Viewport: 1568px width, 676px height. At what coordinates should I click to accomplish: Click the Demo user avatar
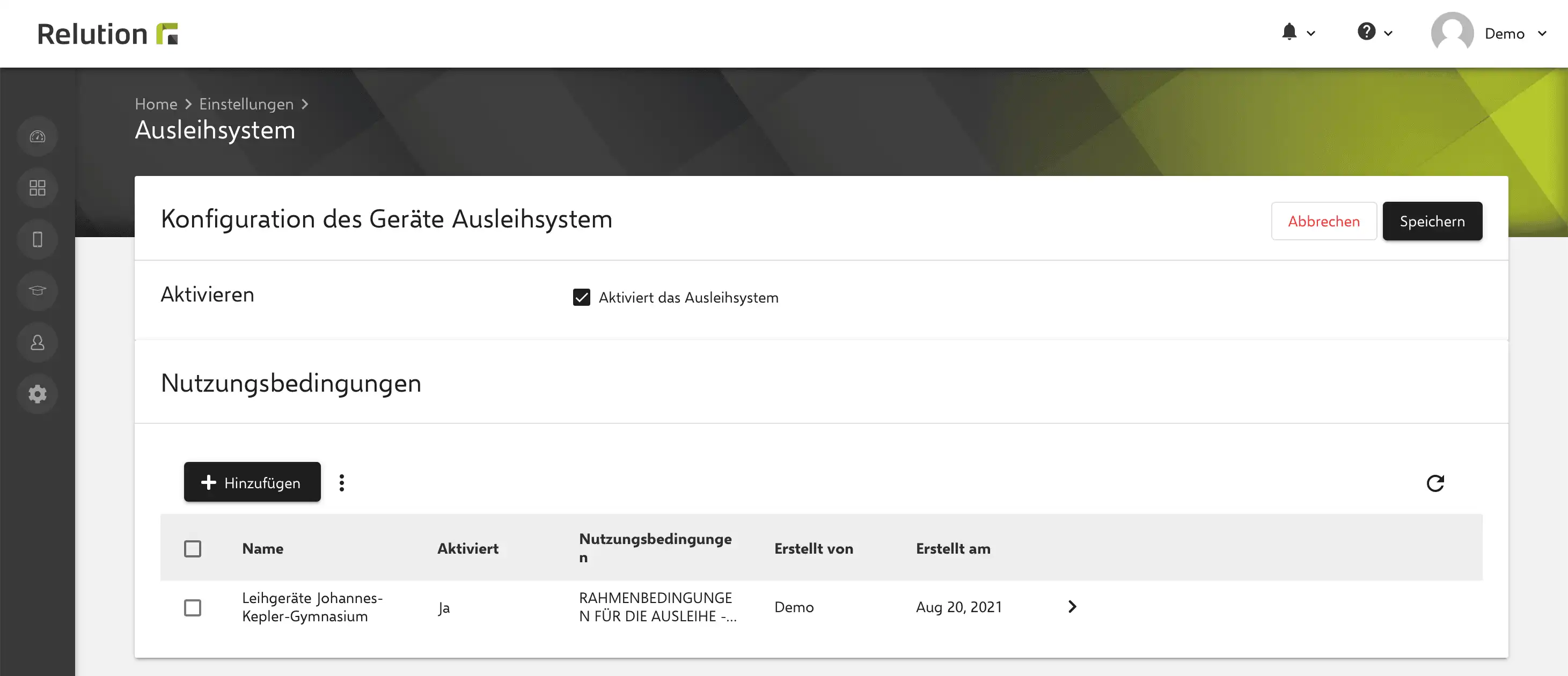click(x=1452, y=33)
